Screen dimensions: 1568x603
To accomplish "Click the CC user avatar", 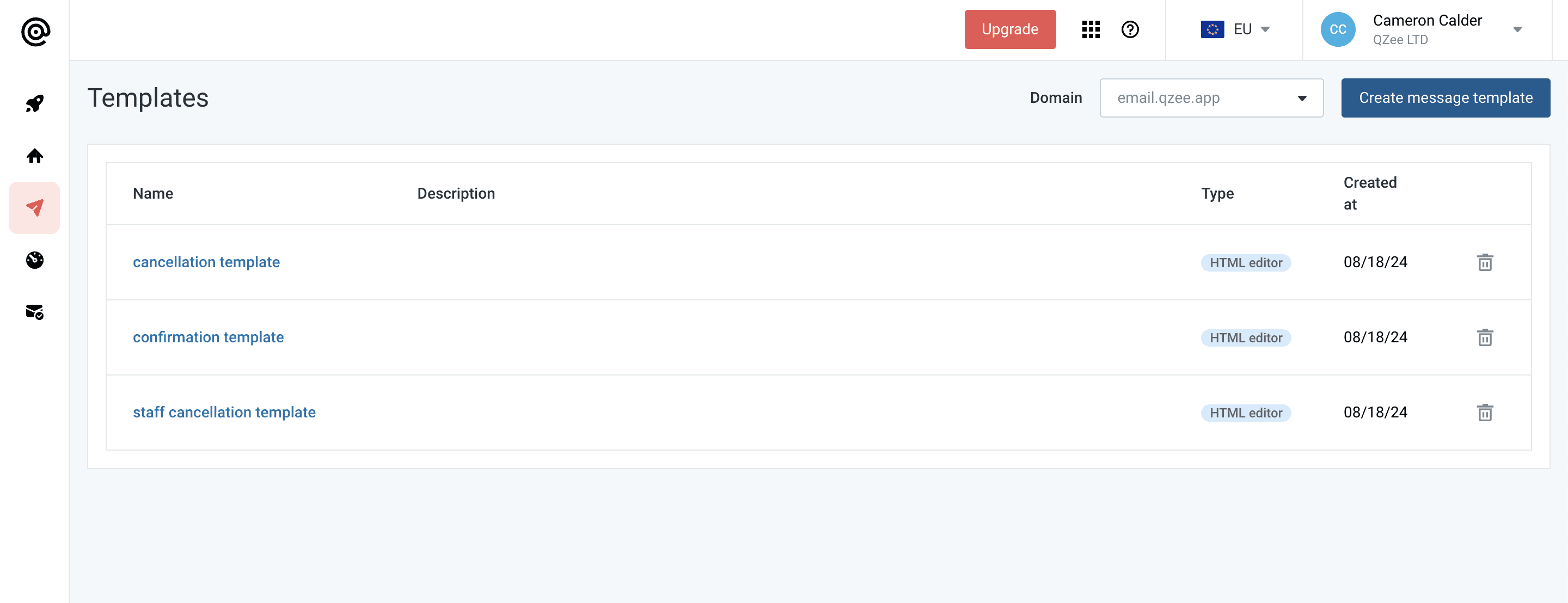I will click(1337, 29).
